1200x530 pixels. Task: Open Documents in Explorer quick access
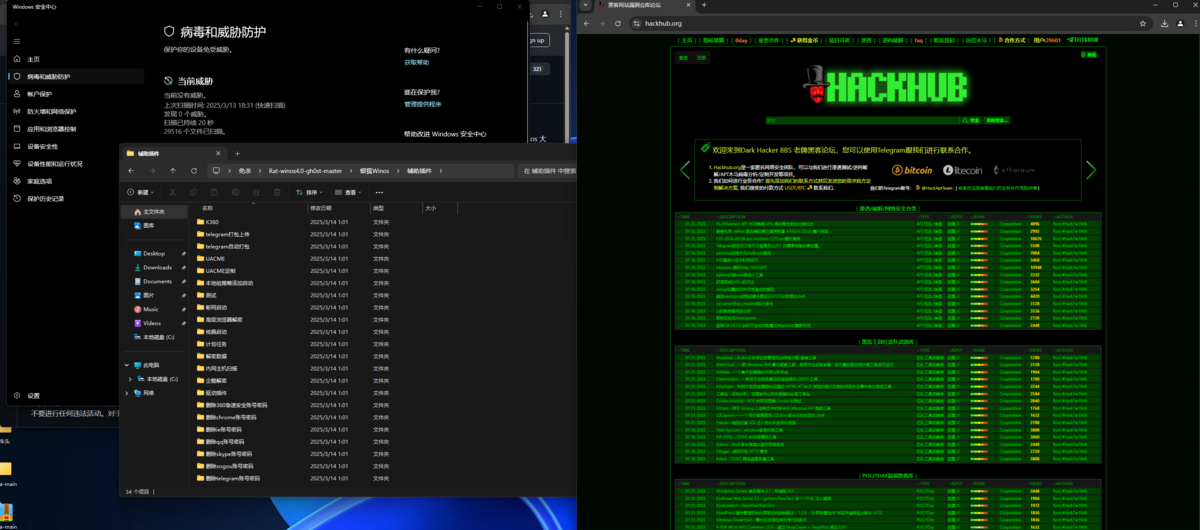point(157,282)
